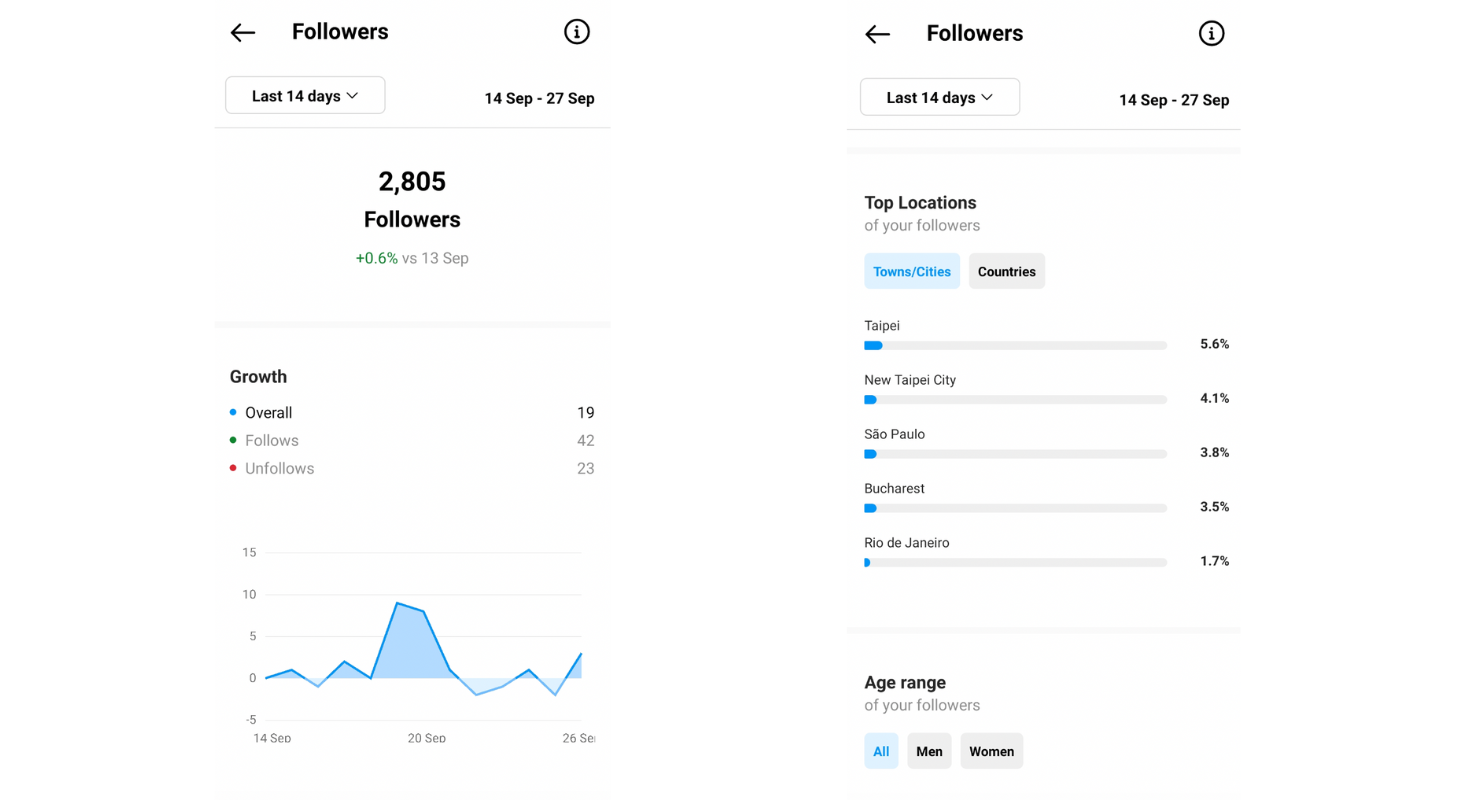Open info icon on left Followers screen
Image resolution: width=1460 pixels, height=800 pixels.
coord(577,32)
